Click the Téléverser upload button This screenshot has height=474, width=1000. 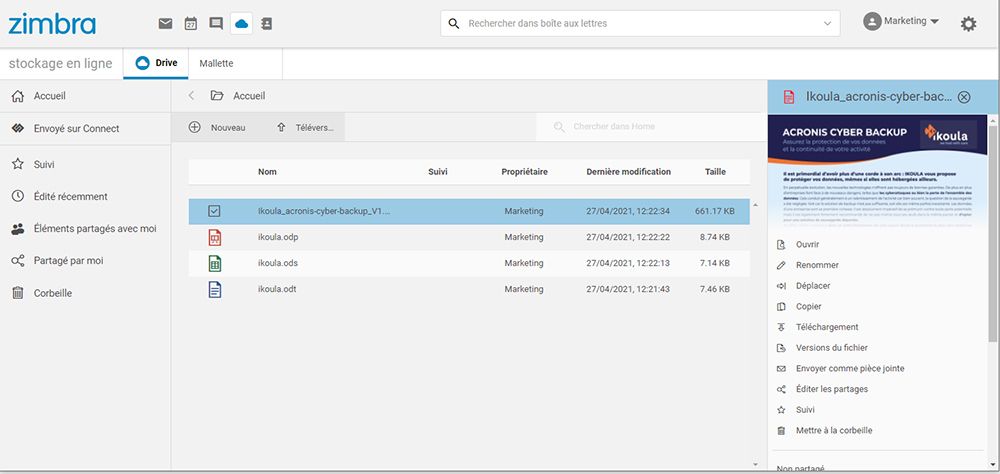tap(305, 128)
